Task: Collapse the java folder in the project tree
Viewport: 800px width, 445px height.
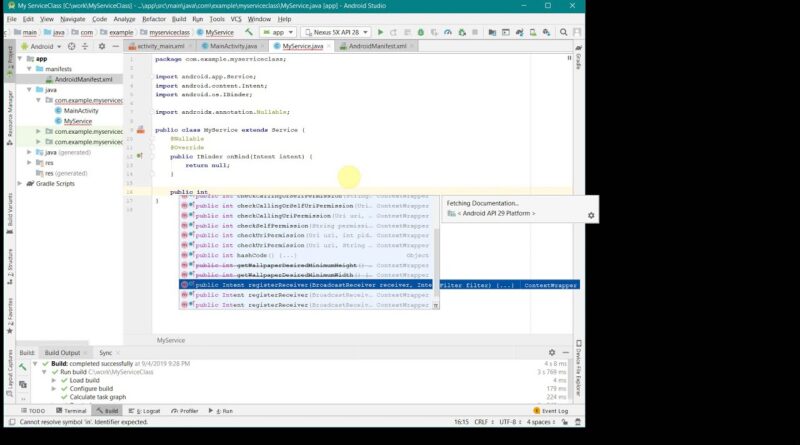Action: coord(30,90)
